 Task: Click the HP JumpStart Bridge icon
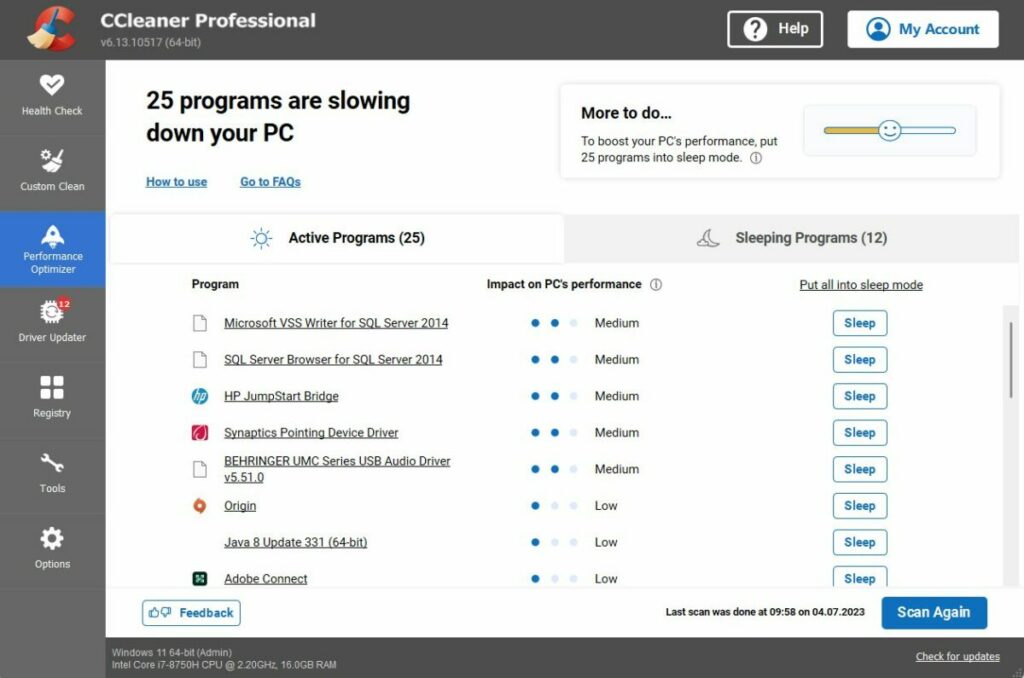pos(199,396)
